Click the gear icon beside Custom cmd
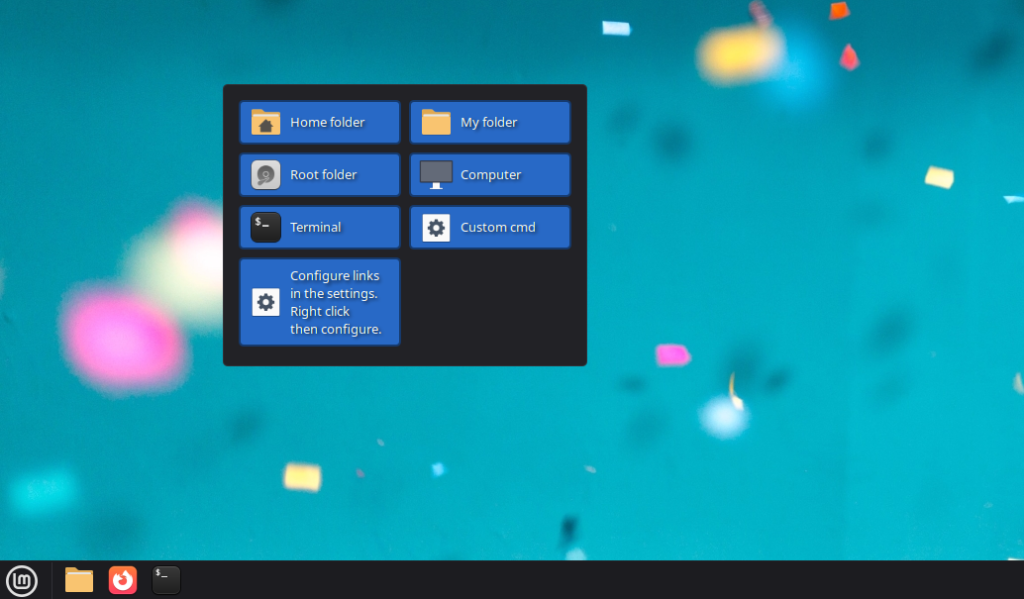The height and width of the screenshot is (599, 1024). (x=436, y=227)
